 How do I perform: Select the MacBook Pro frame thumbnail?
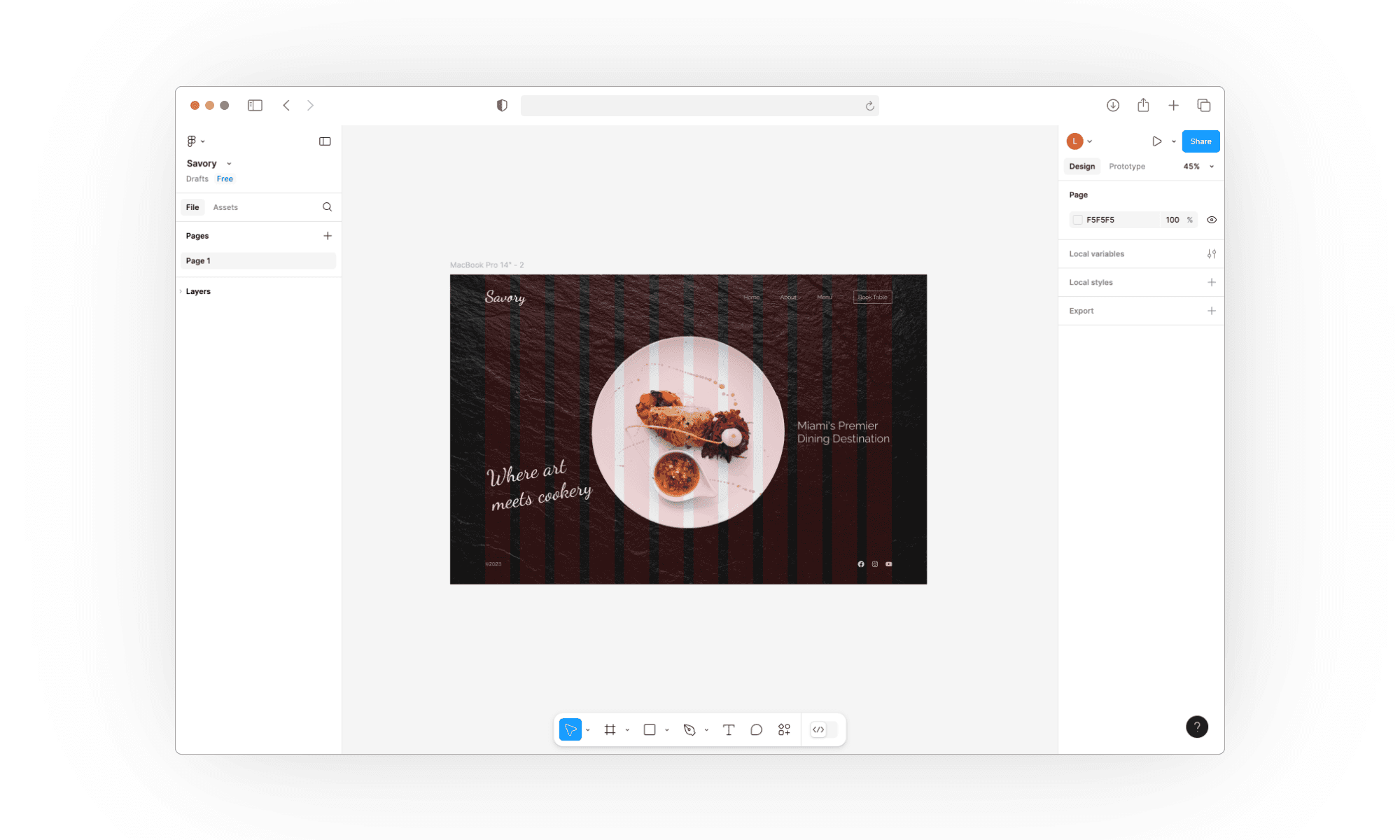coord(486,264)
